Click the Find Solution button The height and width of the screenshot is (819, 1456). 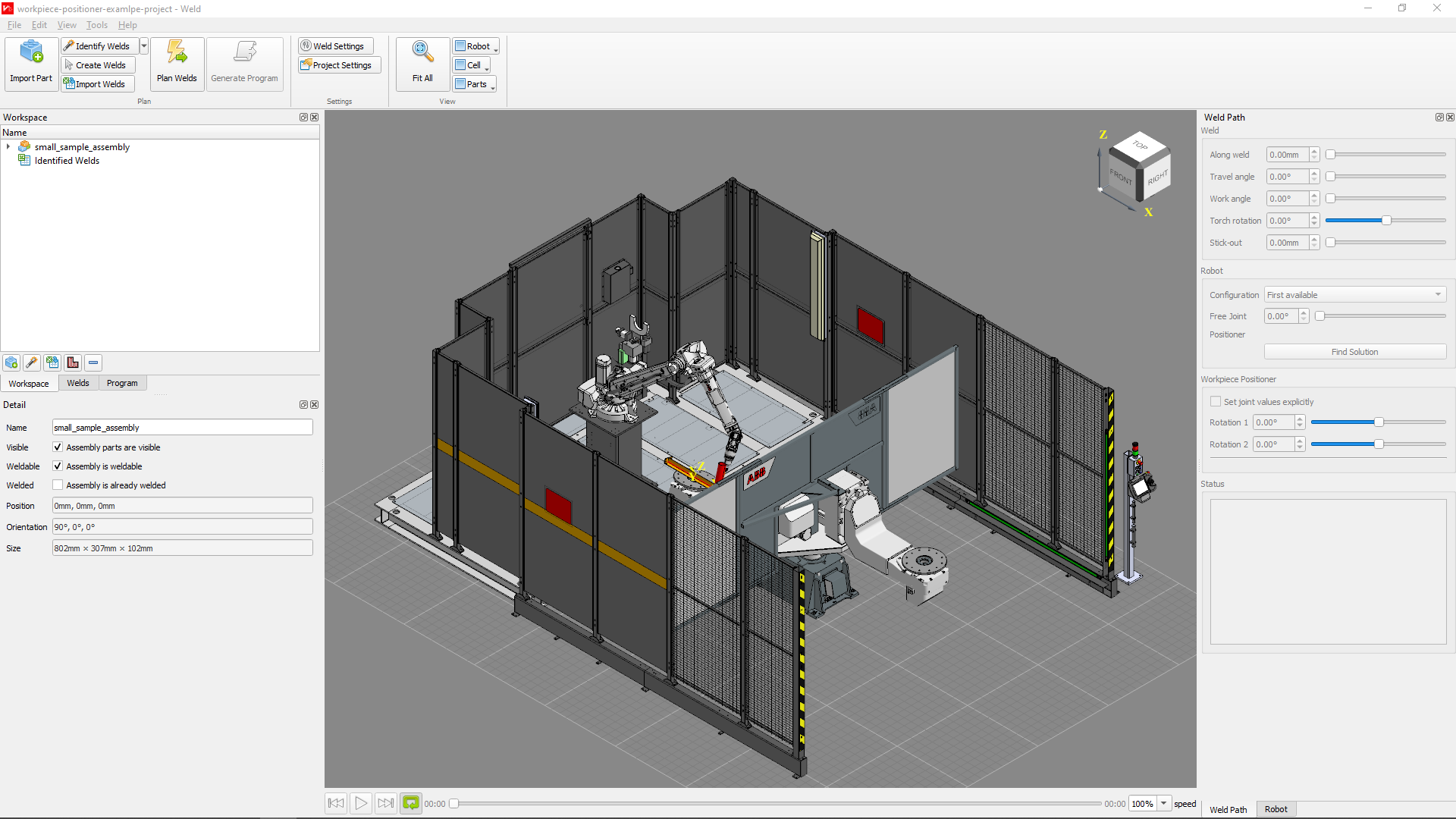[x=1354, y=351]
